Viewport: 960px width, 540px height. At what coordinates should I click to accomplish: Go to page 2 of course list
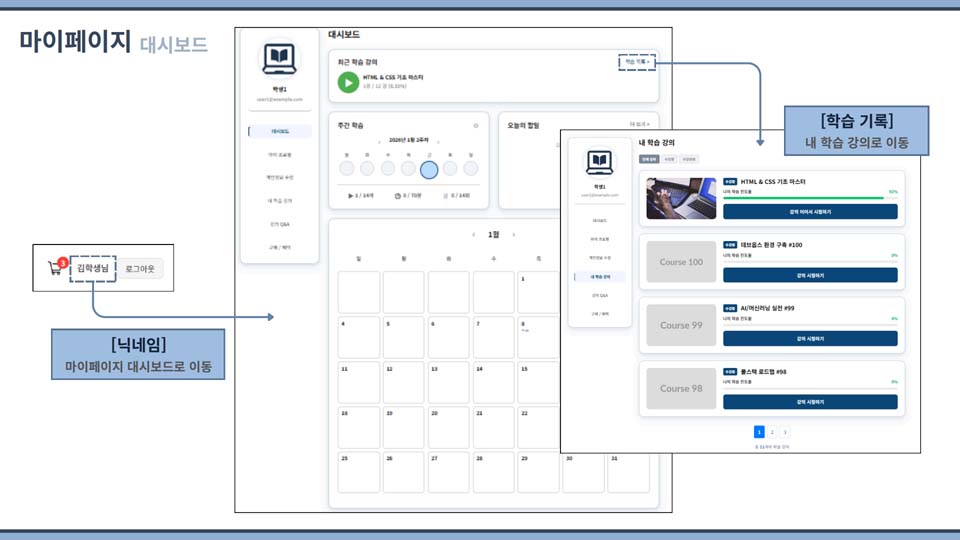(772, 432)
